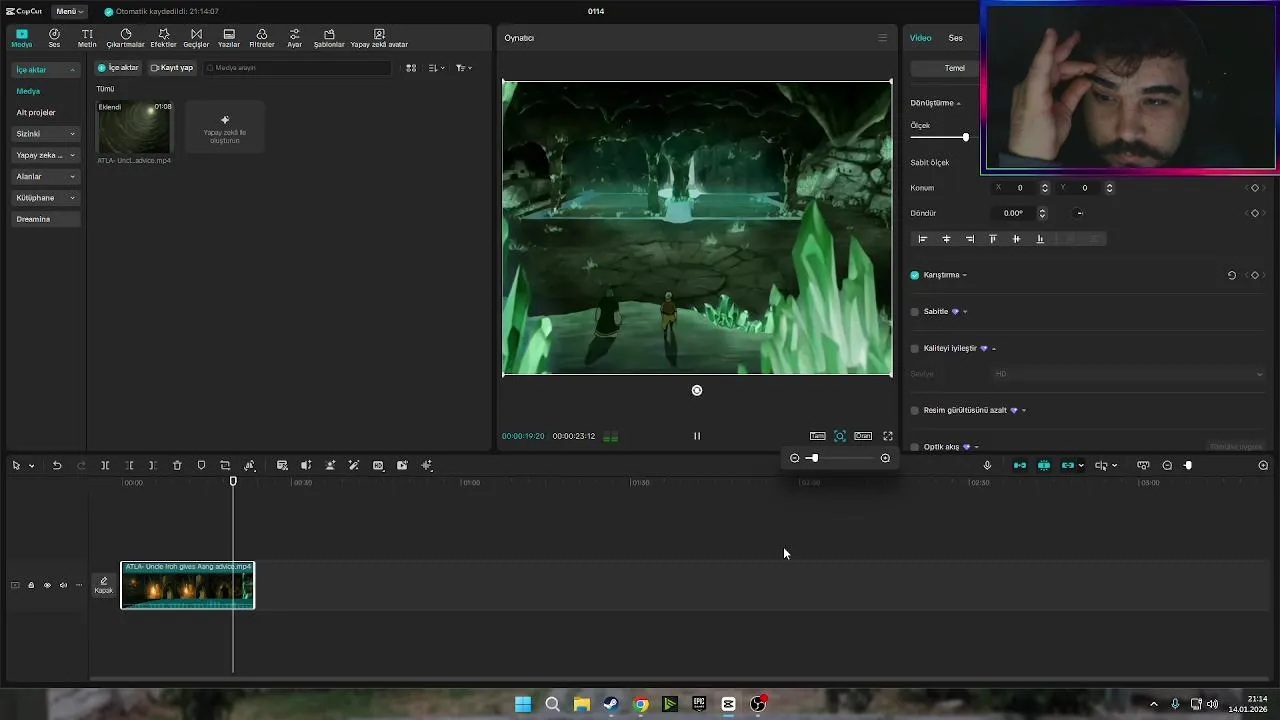This screenshot has height=720, width=1280.
Task: Expand the Yapay zeka sidebar section
Action: [x=45, y=155]
